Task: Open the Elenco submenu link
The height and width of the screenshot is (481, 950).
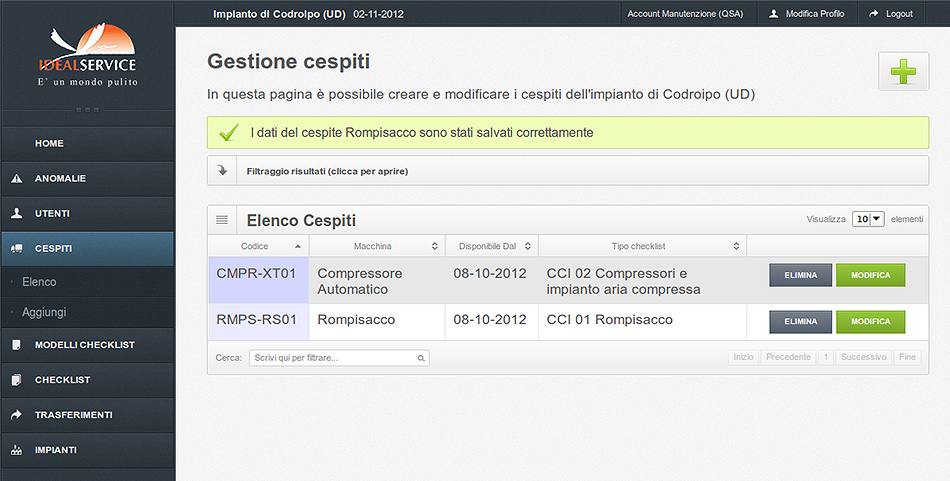Action: pyautogui.click(x=39, y=282)
